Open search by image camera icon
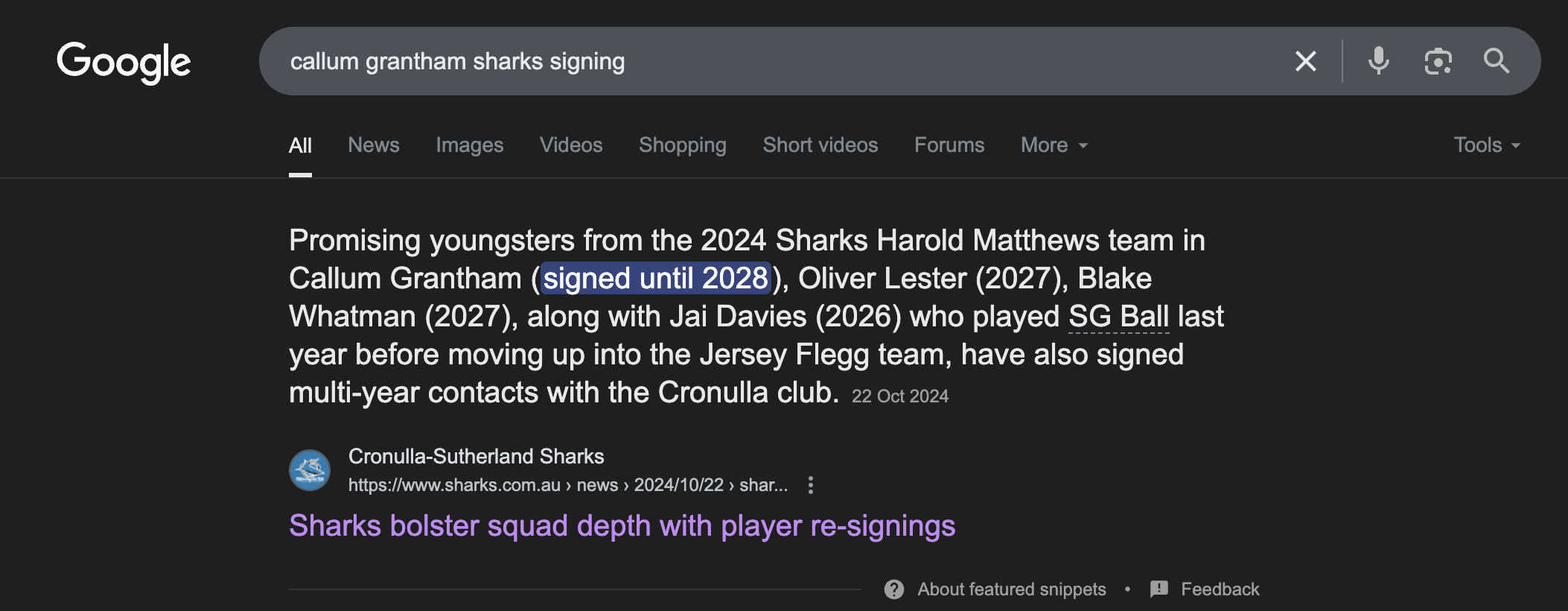Viewport: 1568px width, 611px height. click(1438, 61)
